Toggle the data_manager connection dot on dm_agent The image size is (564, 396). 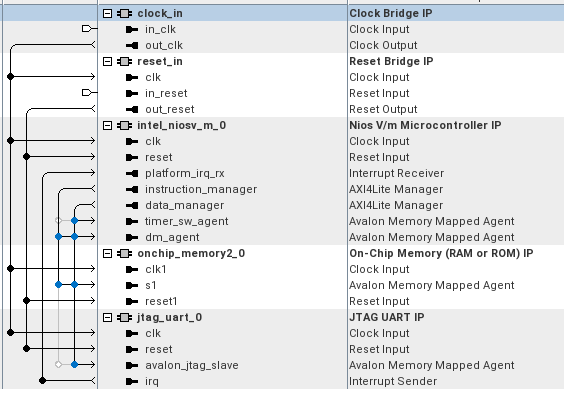74,237
